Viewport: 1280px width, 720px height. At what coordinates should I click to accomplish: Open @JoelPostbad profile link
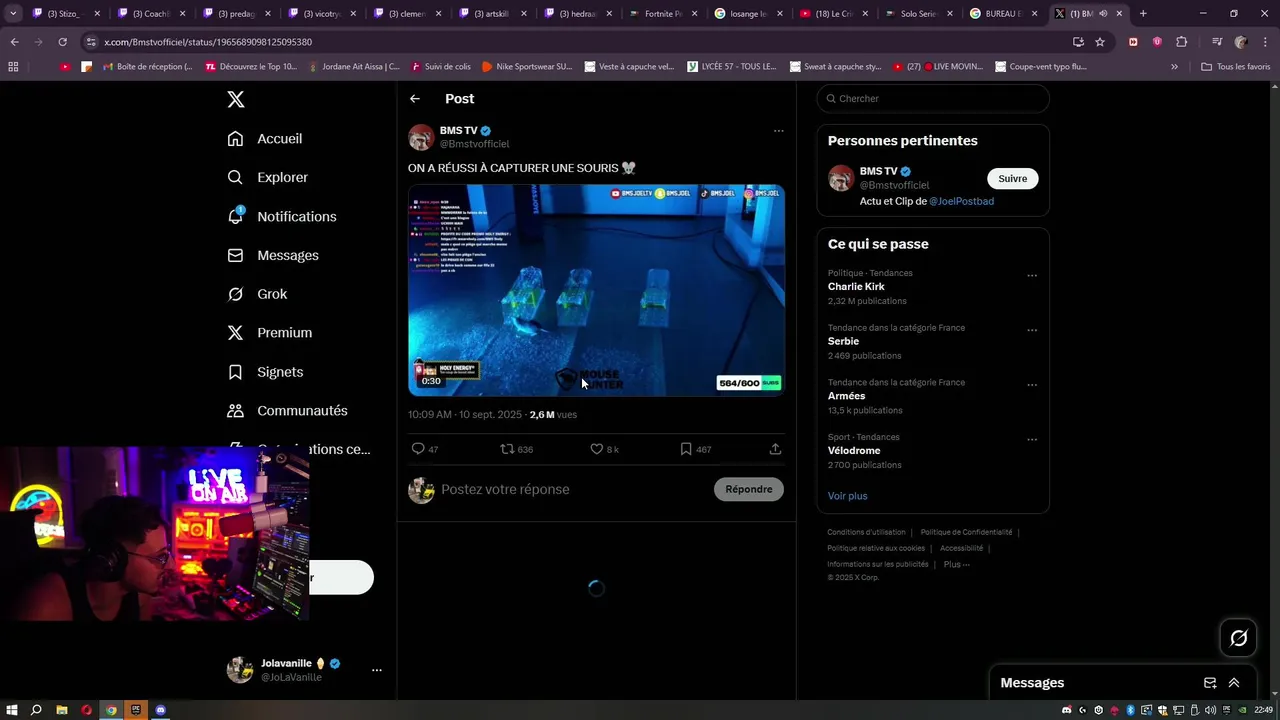click(961, 201)
